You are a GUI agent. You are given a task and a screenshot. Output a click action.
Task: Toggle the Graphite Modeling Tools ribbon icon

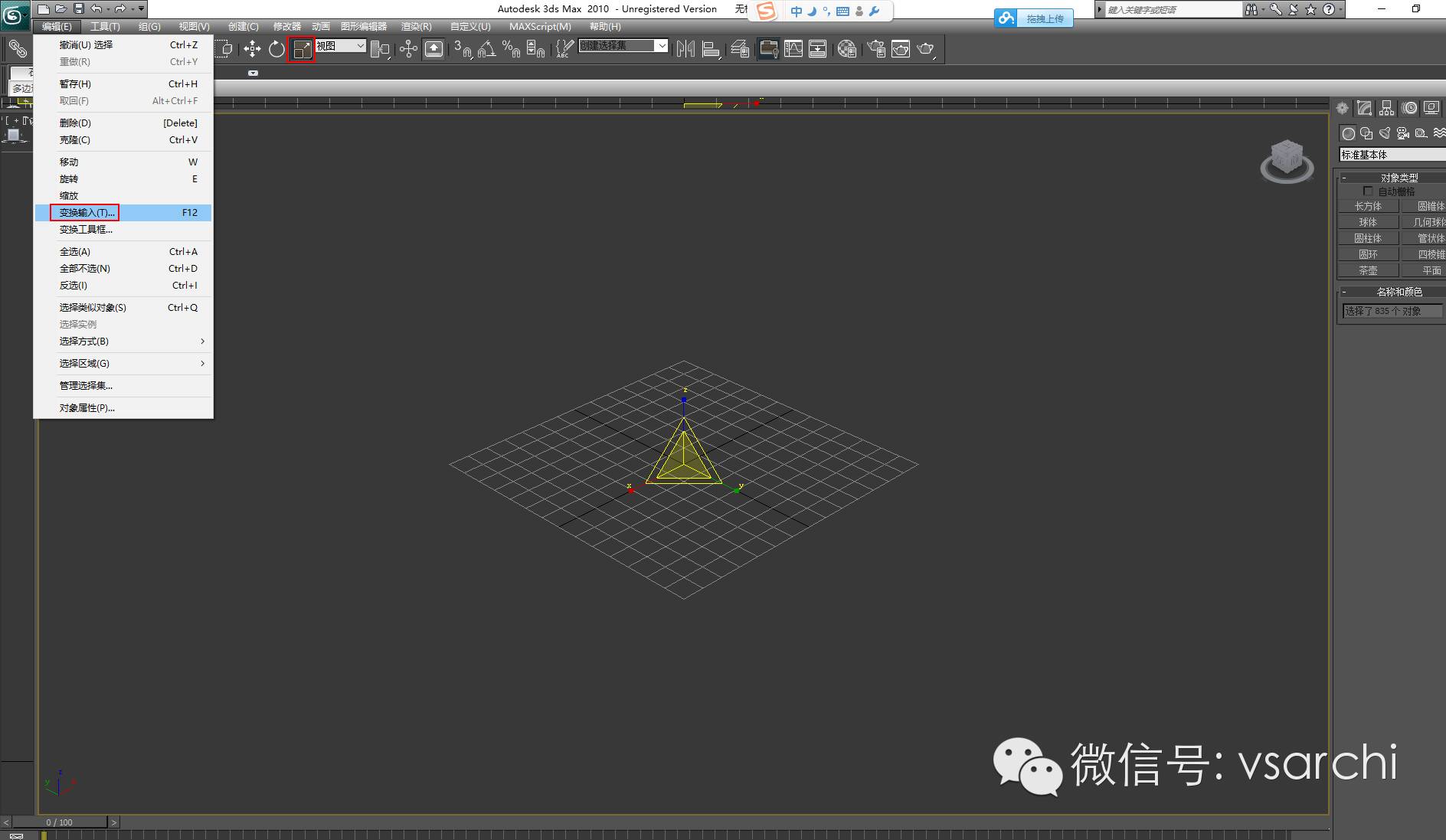[x=768, y=49]
